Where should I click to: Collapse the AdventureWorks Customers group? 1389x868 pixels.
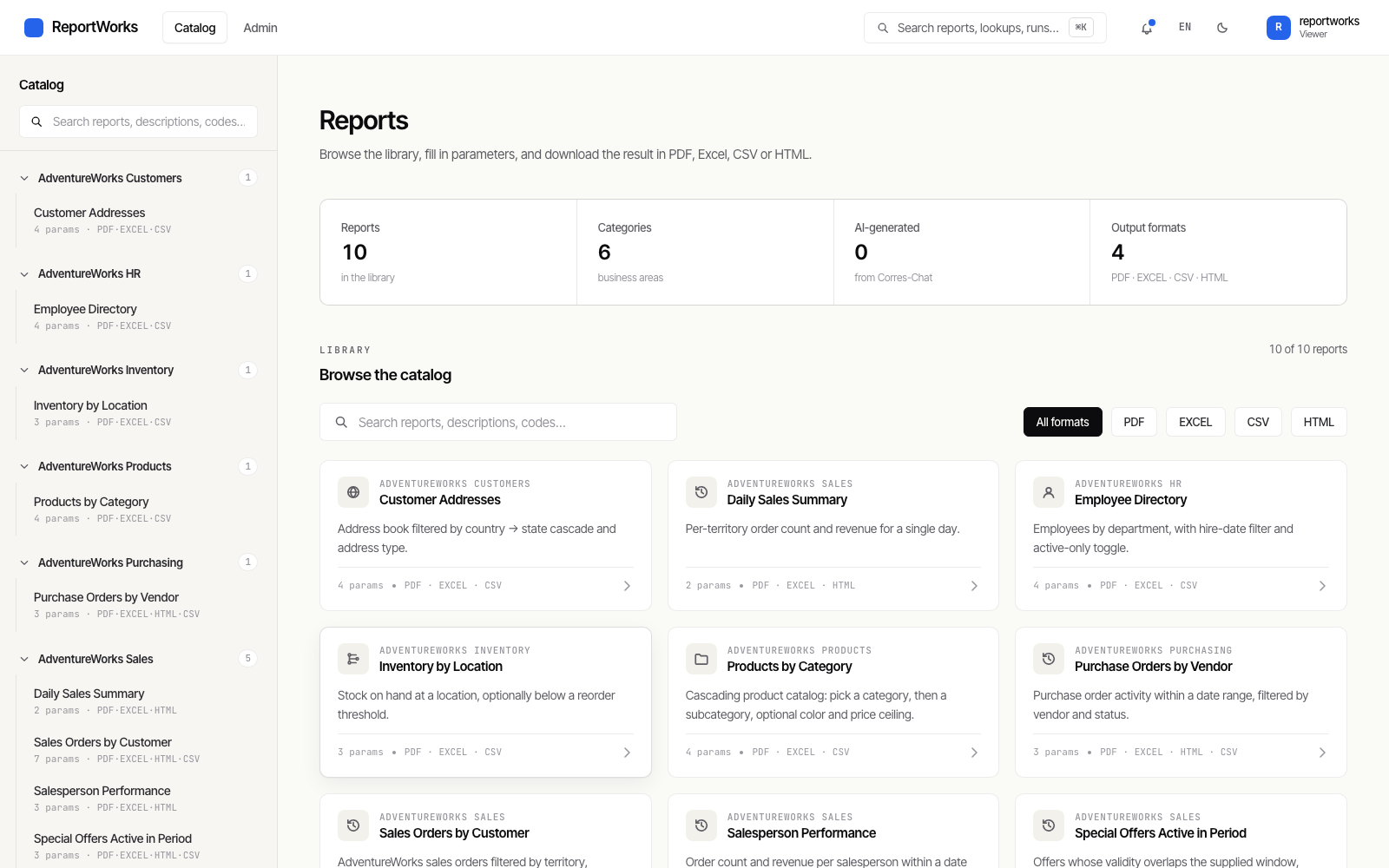tap(24, 179)
